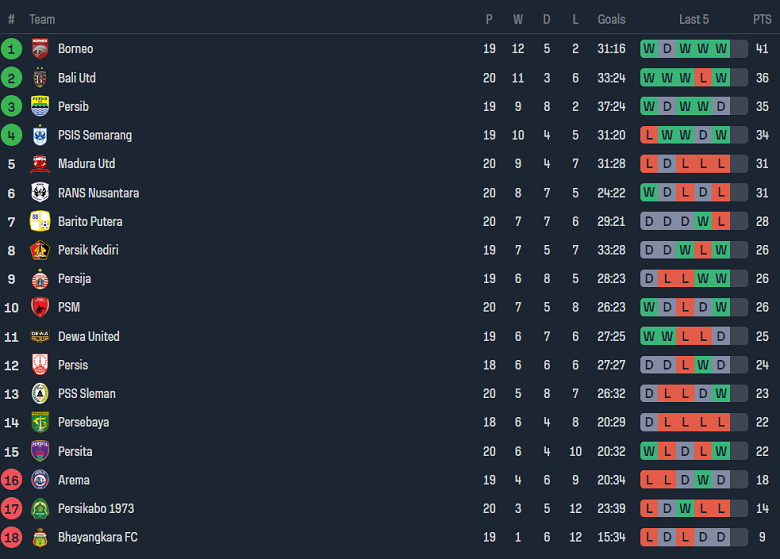Image resolution: width=780 pixels, height=559 pixels.
Task: Click the Bali Utd team logo
Action: [40, 77]
